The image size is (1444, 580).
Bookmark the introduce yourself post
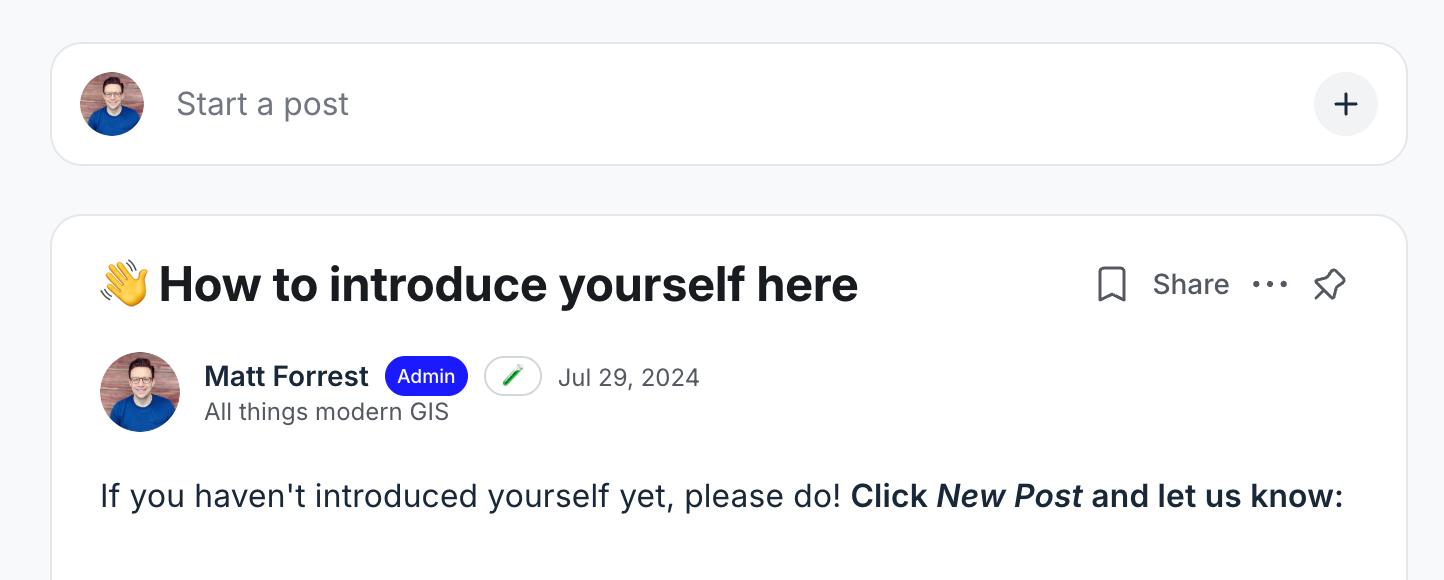(1112, 285)
